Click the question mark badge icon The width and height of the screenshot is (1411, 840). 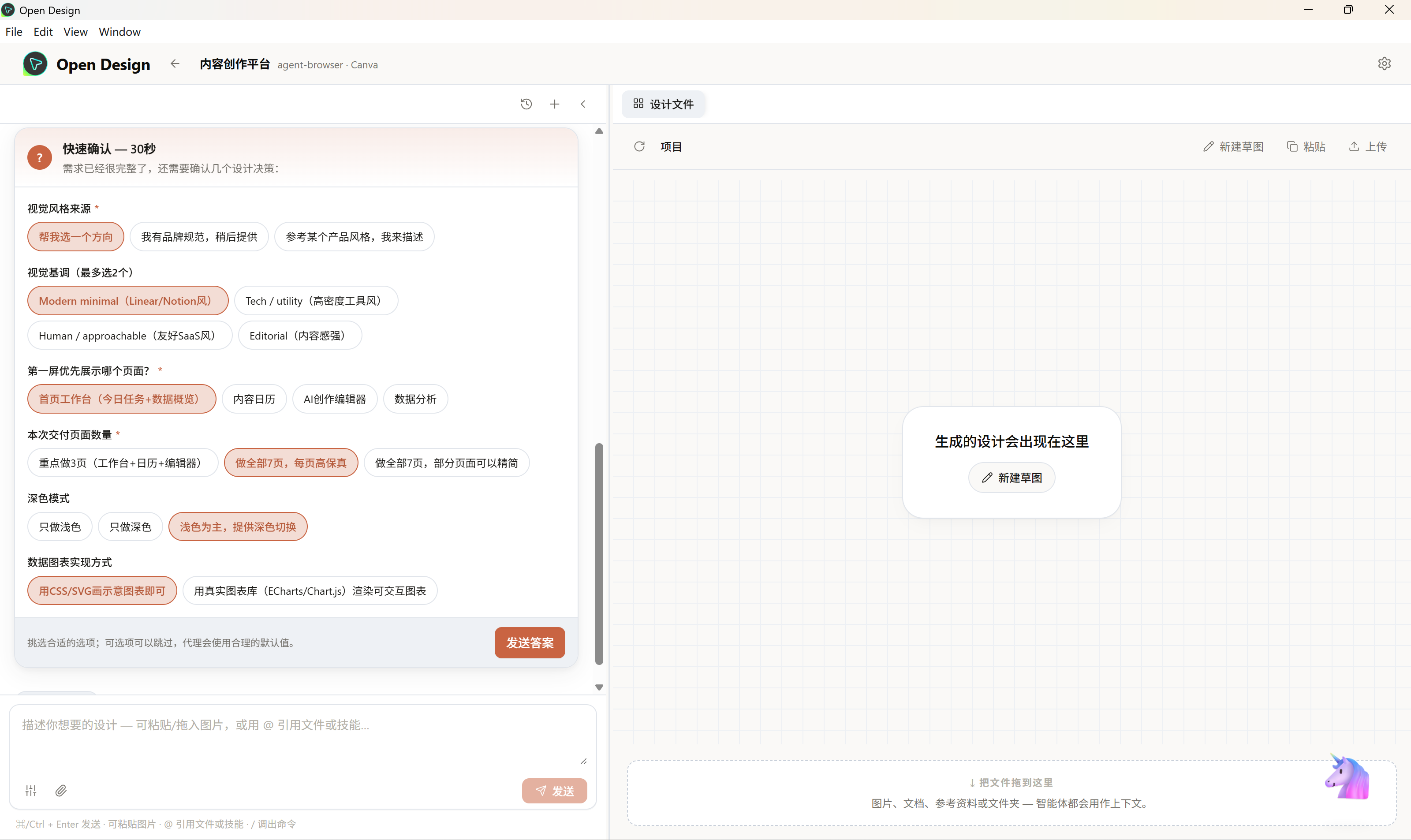(x=40, y=158)
